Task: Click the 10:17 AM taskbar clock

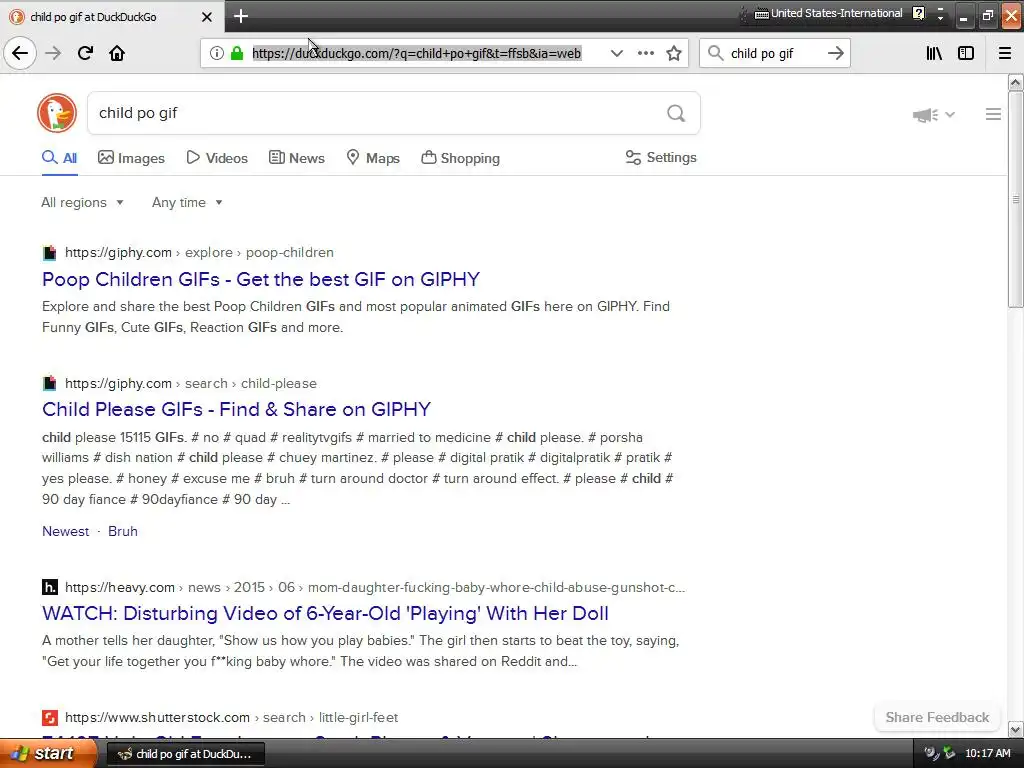Action: pos(987,754)
